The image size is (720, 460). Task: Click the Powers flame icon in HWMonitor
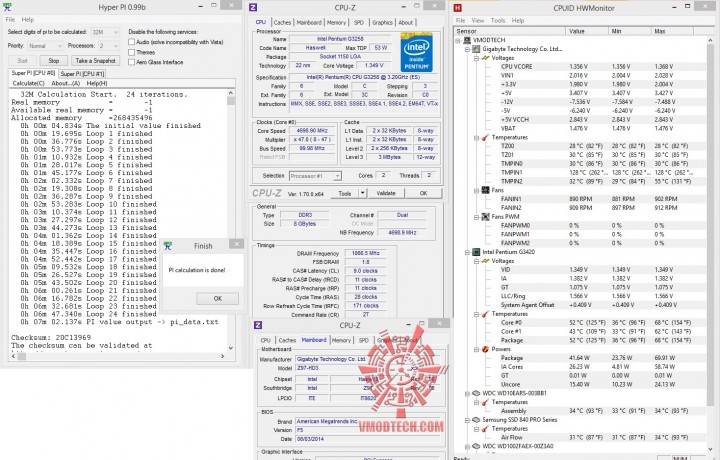point(485,349)
